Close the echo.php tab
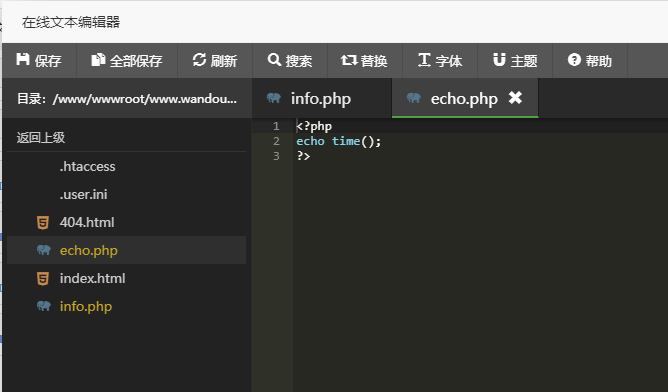This screenshot has width=668, height=392. (x=515, y=98)
